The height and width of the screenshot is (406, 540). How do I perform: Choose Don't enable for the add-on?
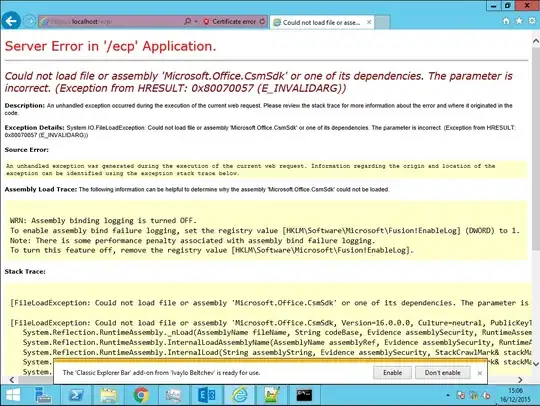[442, 373]
